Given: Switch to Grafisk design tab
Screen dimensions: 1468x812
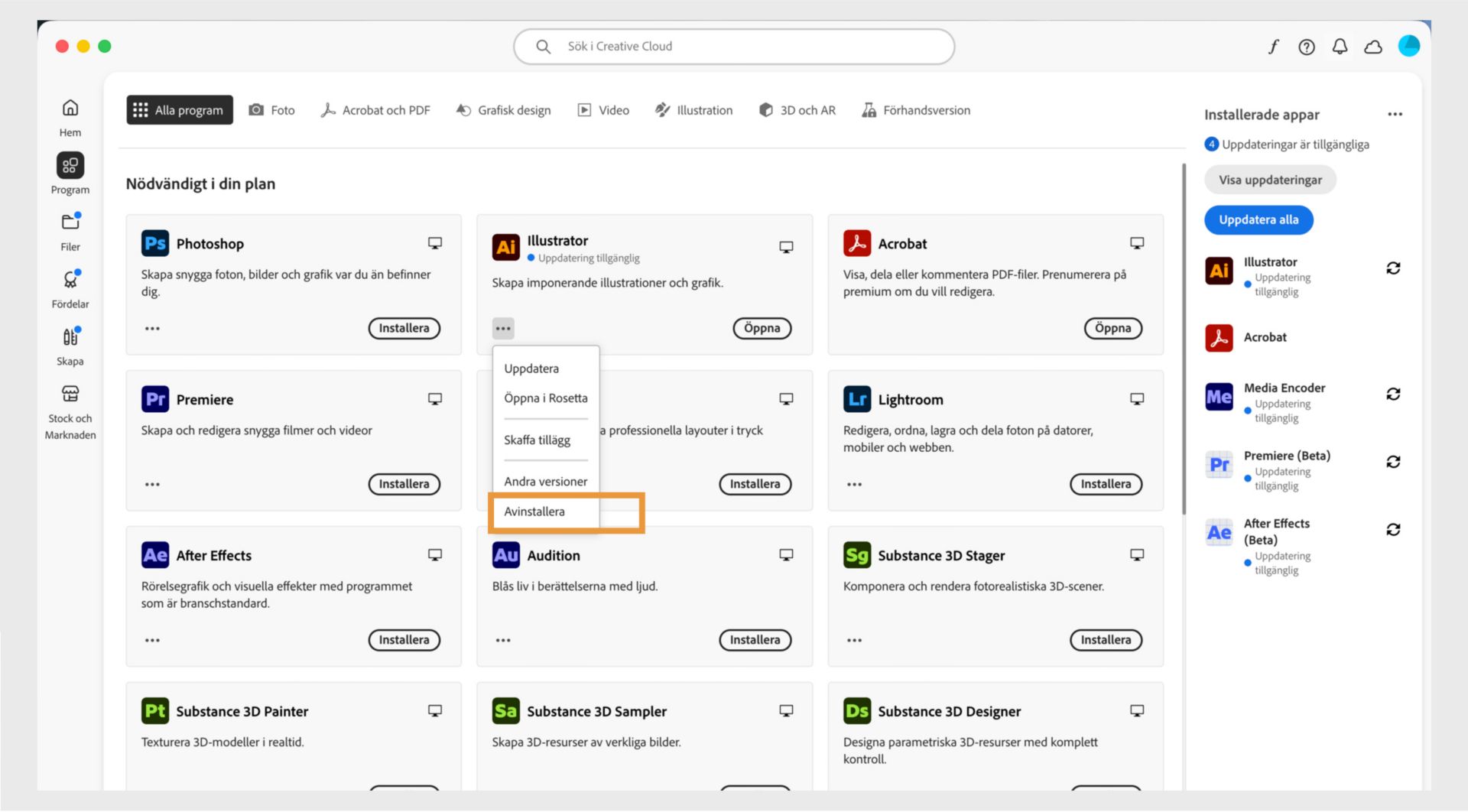Looking at the screenshot, I should pyautogui.click(x=504, y=110).
